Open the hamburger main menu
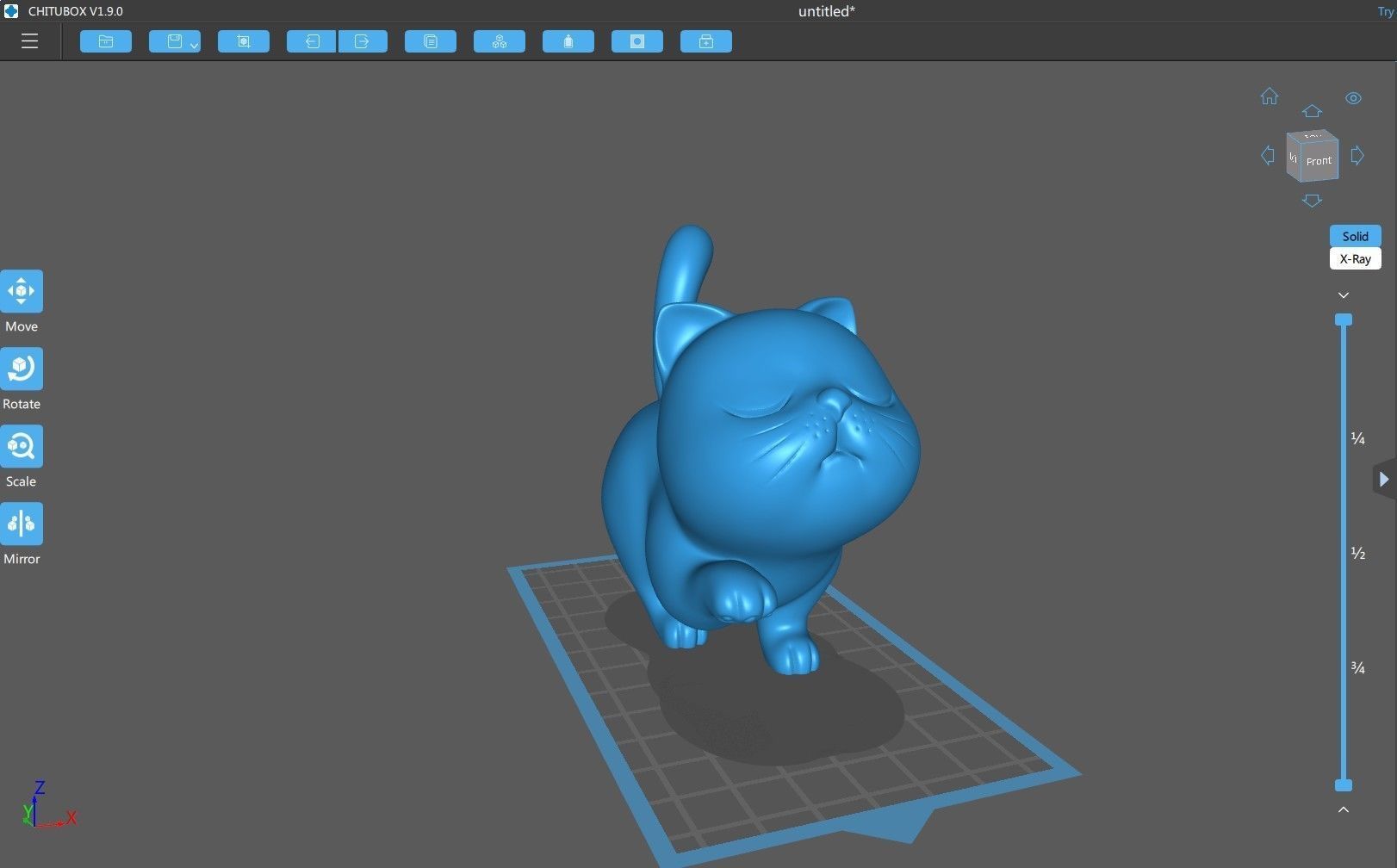Viewport: 1397px width, 868px height. click(x=29, y=41)
